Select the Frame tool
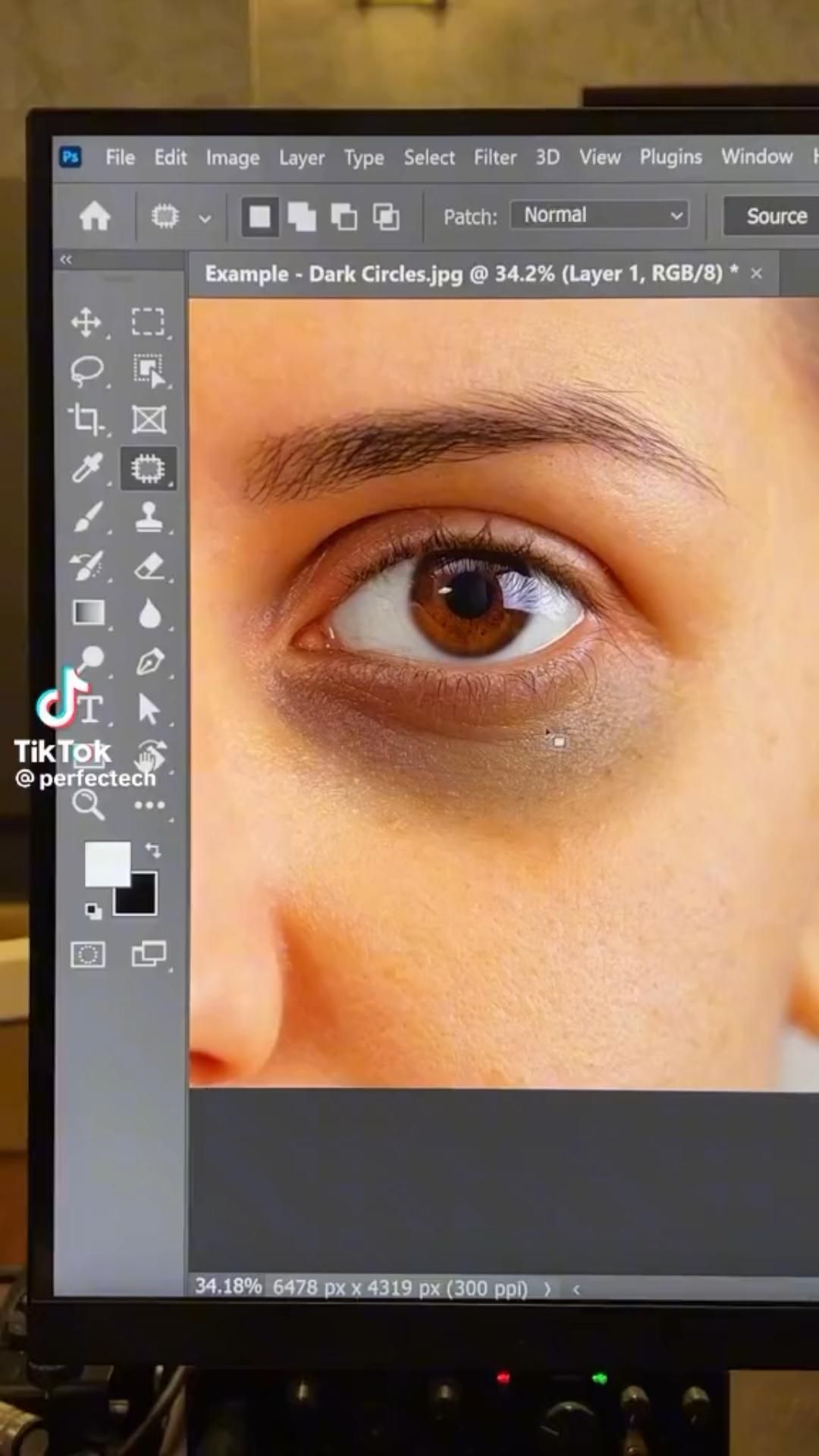This screenshot has width=819, height=1456. click(x=149, y=419)
